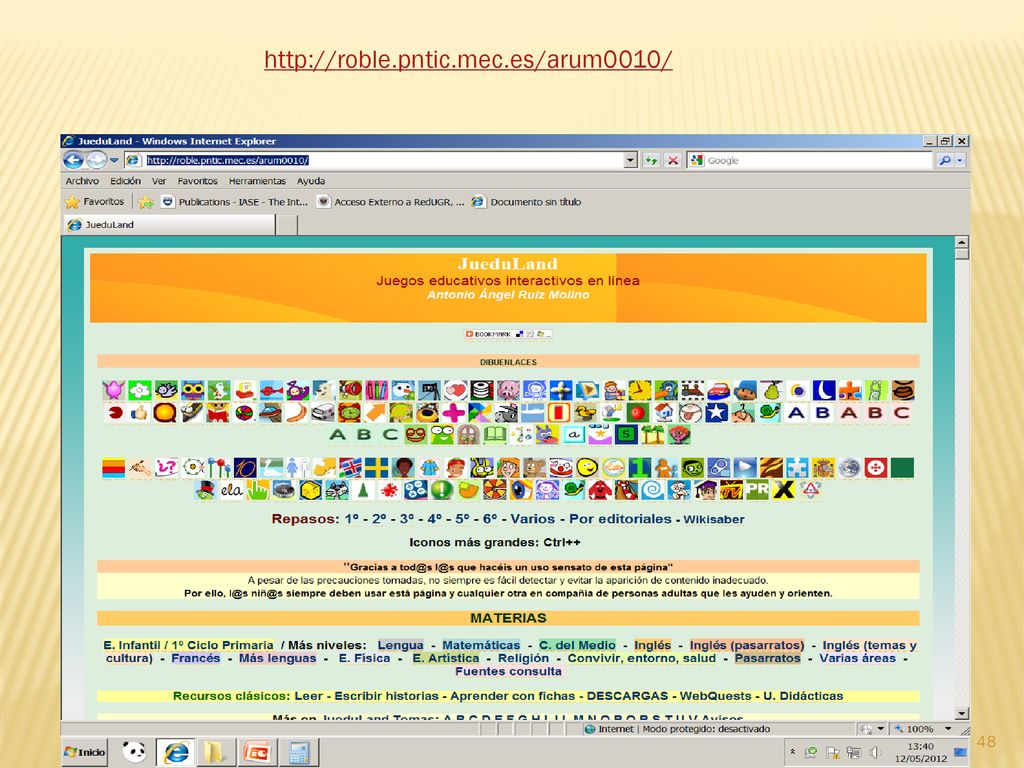
Task: Click the add-to-favorites-bar star icon
Action: (x=146, y=202)
